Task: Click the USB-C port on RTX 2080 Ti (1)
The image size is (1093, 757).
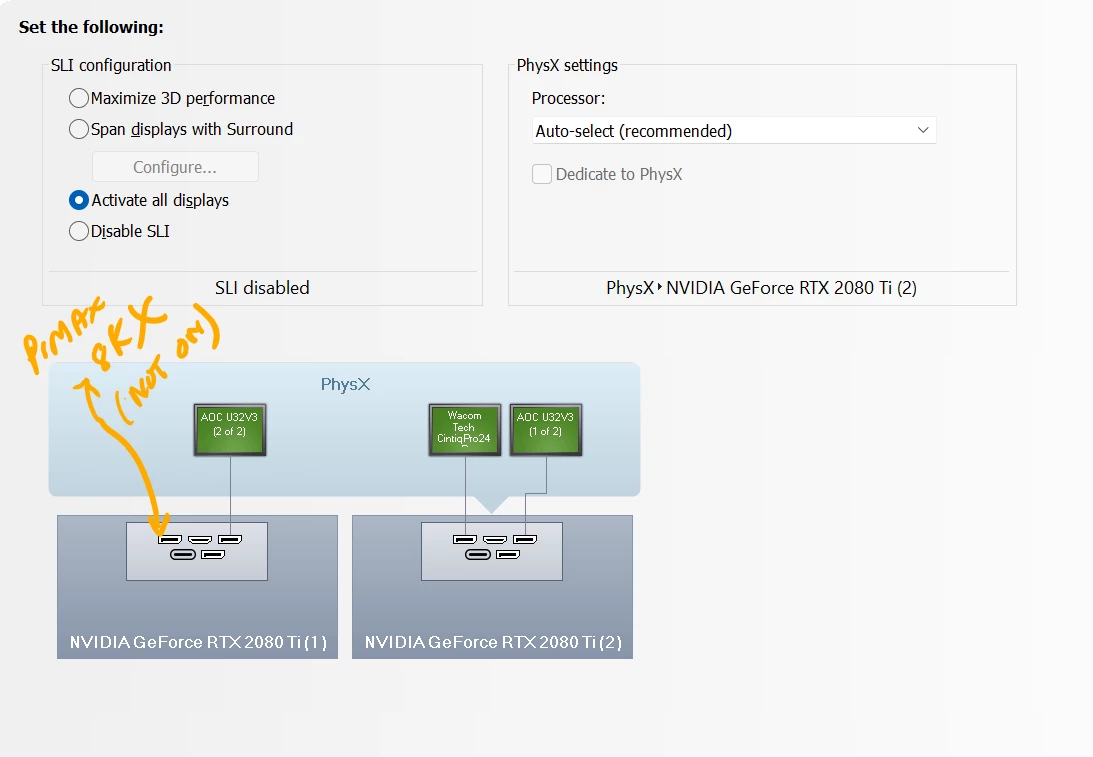Action: pyautogui.click(x=183, y=555)
